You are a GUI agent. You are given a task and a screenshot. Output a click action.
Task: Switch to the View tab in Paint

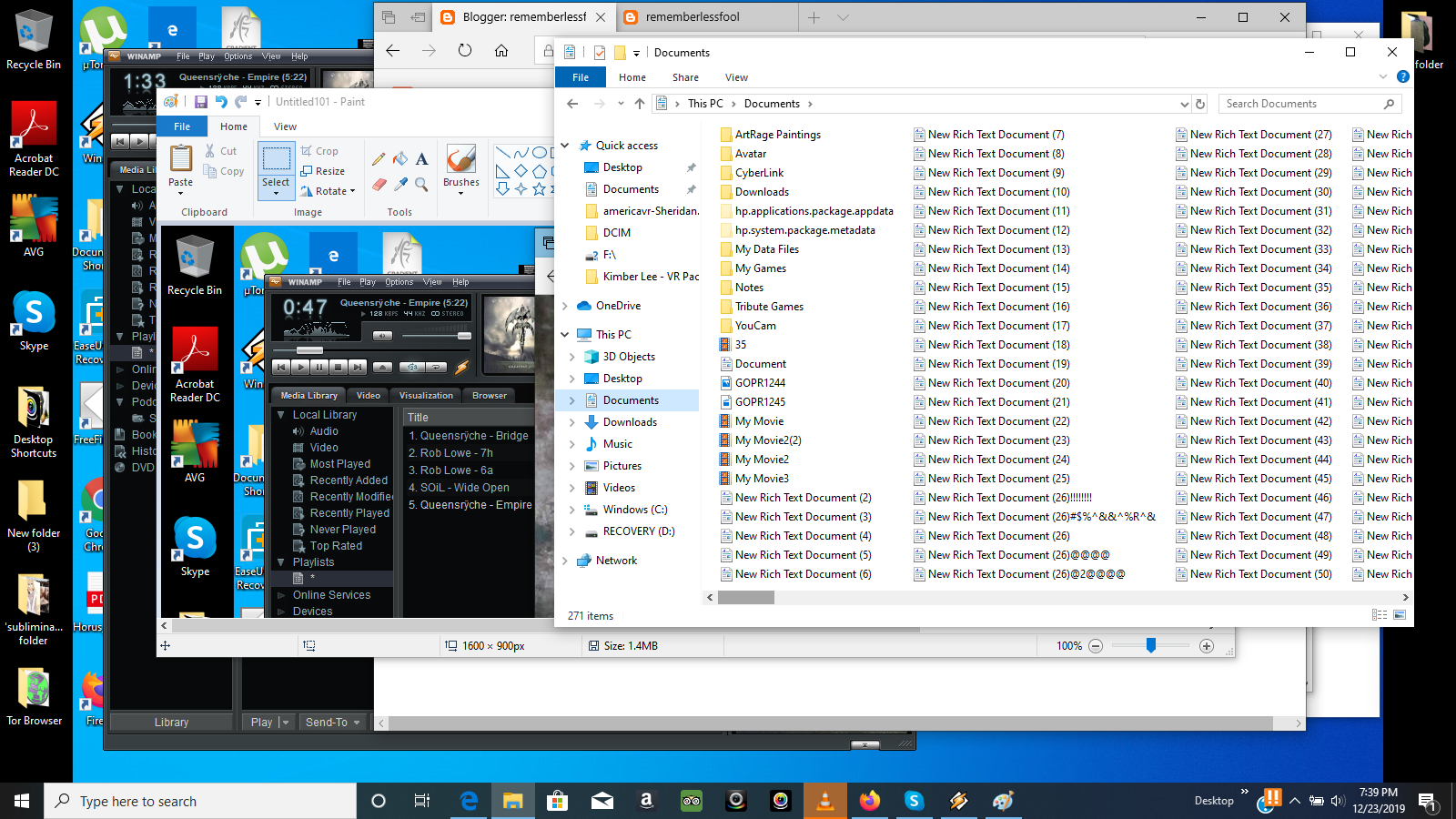pos(286,126)
